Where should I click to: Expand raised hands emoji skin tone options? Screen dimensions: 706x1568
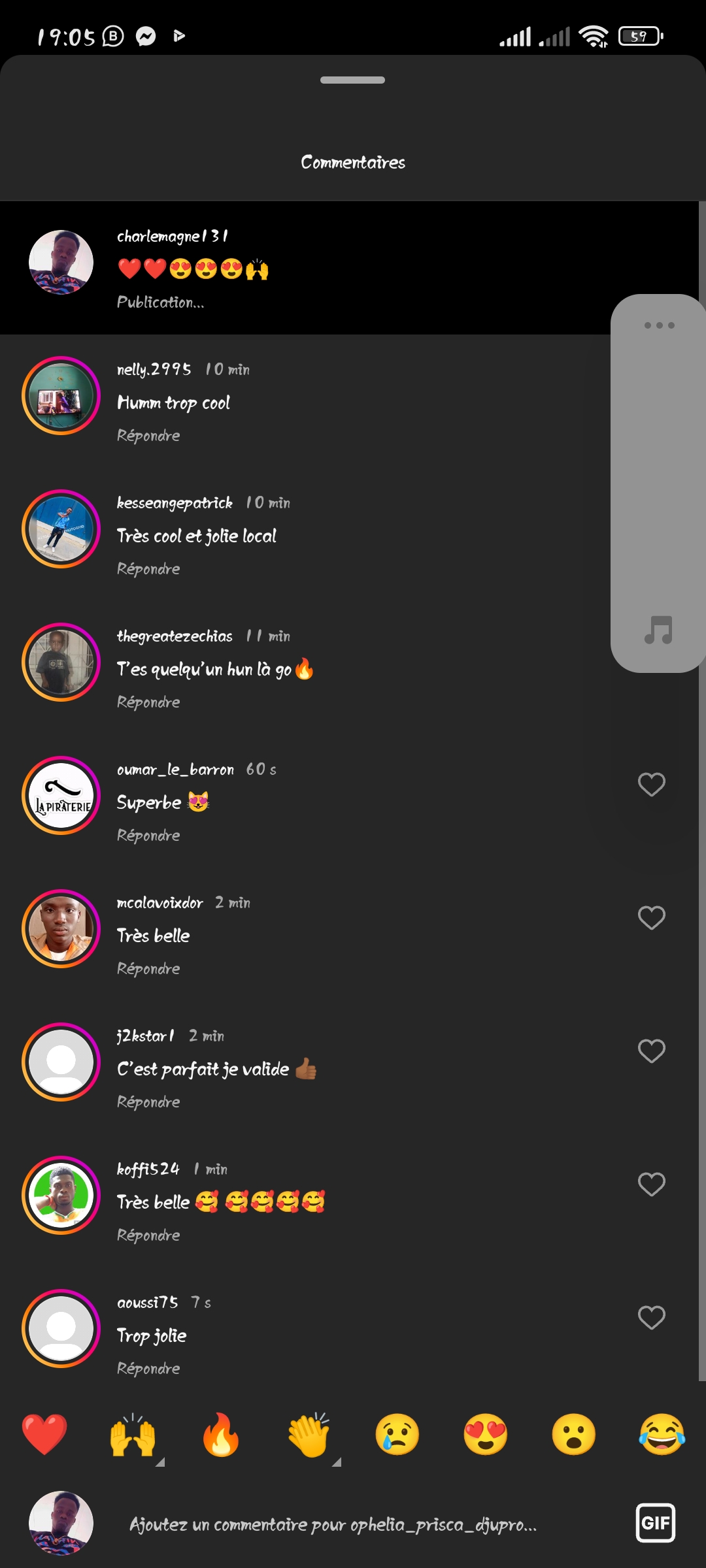[159, 1462]
